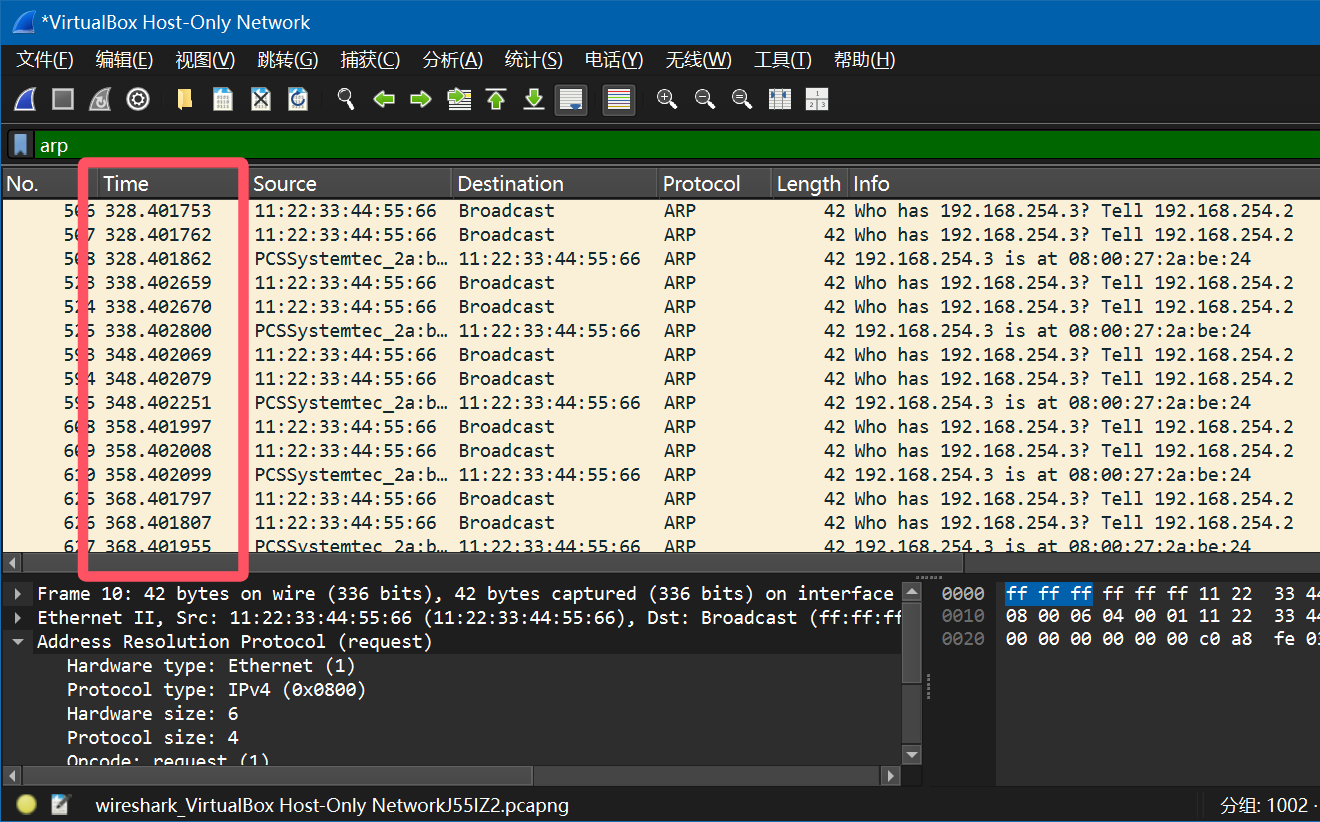This screenshot has height=822, width=1320.
Task: Click the display filter bookmark button
Action: point(20,145)
